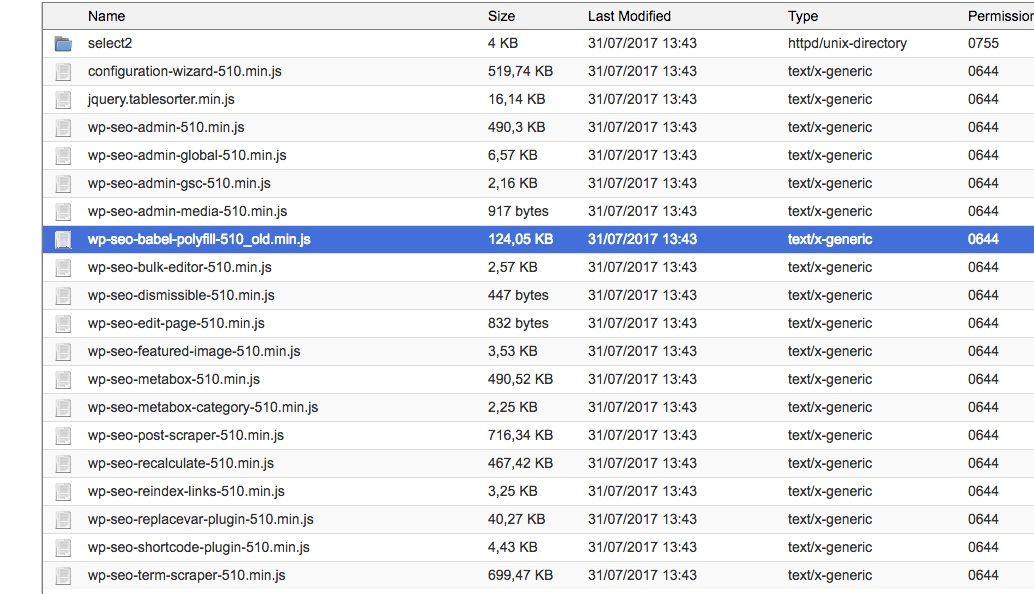The width and height of the screenshot is (1034, 594).
Task: Select wp-seo-bulk-editor-510.min.js file name
Action: pos(179,268)
